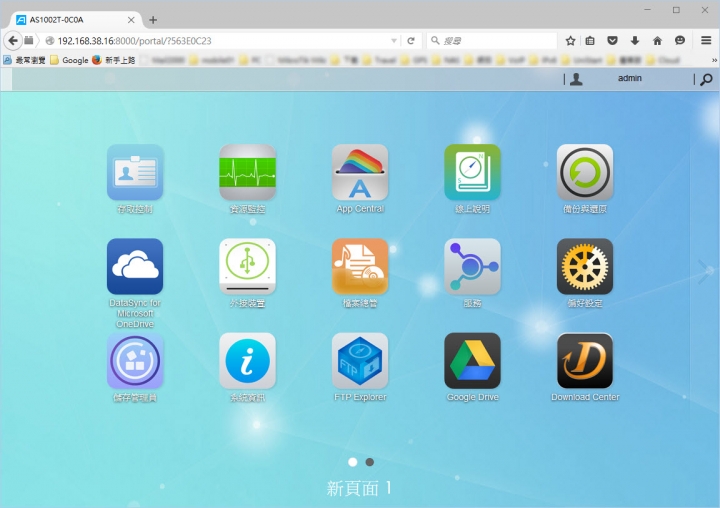Close the AS1002T-0C0A tab

(131, 20)
